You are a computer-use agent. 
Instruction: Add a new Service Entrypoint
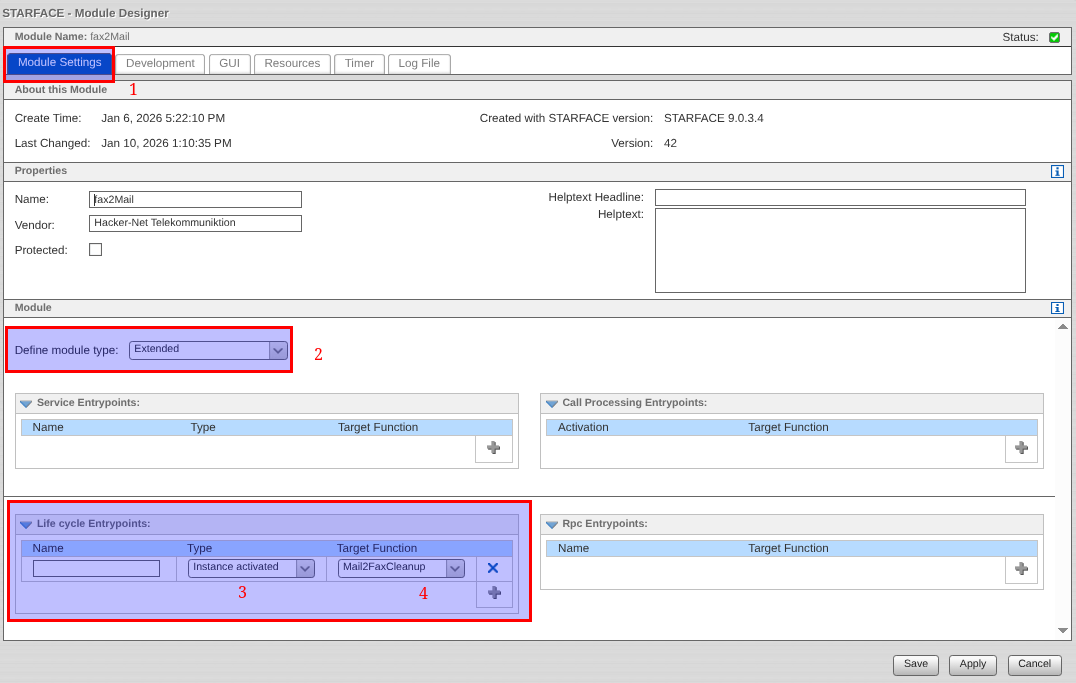coord(493,448)
